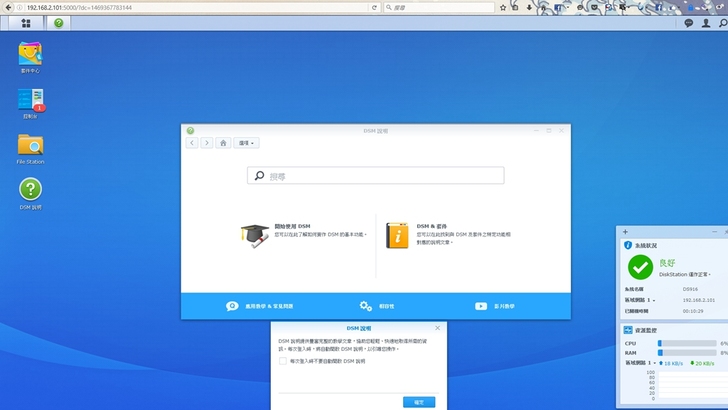Viewport: 728px width, 410px height.
Task: Click the browser back arrow
Action: coord(8,7)
